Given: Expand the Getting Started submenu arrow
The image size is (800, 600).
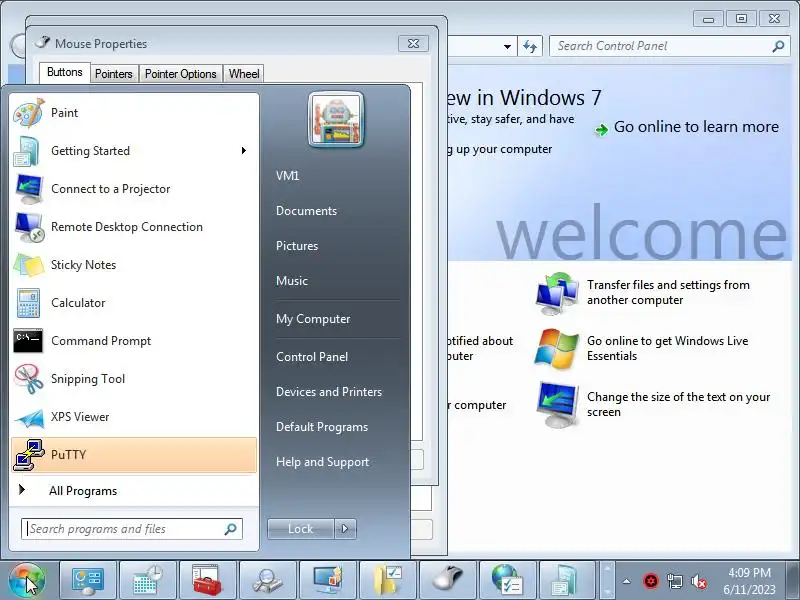Looking at the screenshot, I should pyautogui.click(x=244, y=151).
